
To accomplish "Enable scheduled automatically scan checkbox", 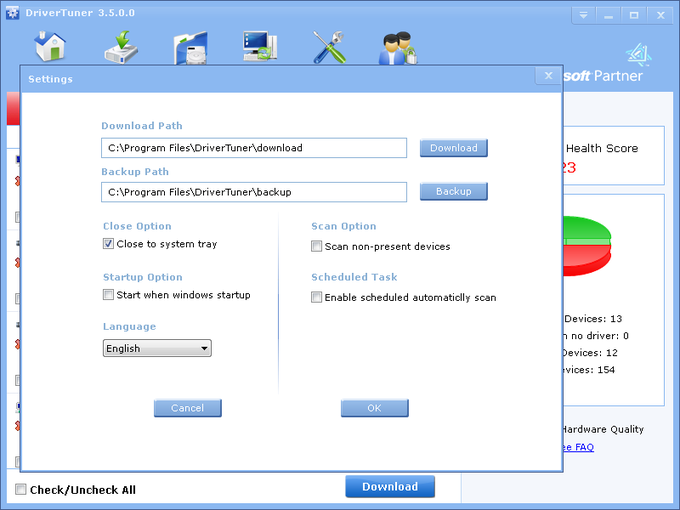I will [317, 297].
